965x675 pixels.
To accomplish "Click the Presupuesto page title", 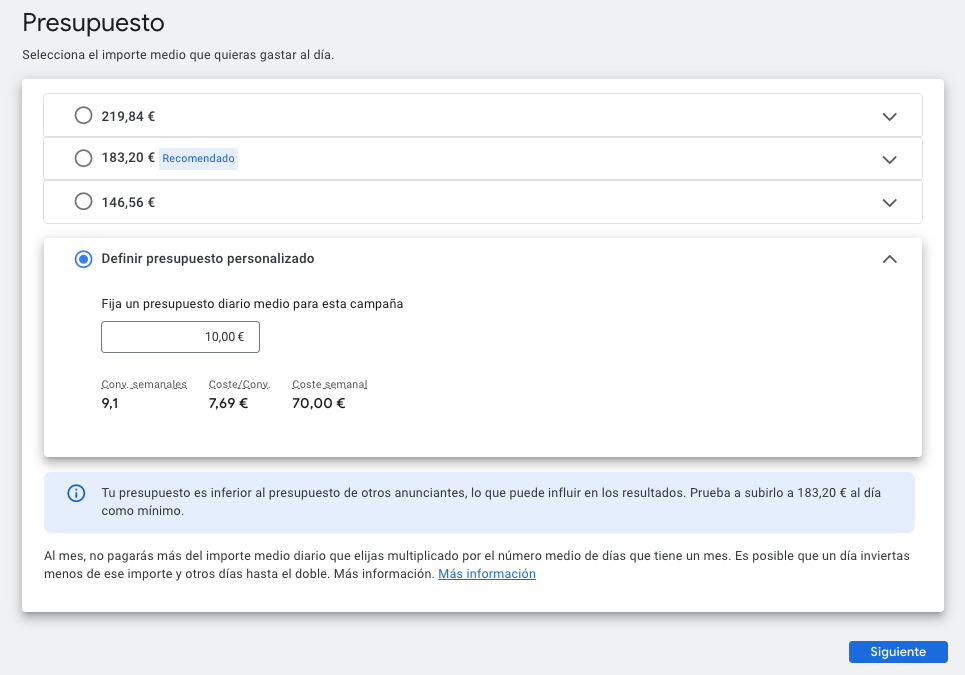I will tap(93, 22).
